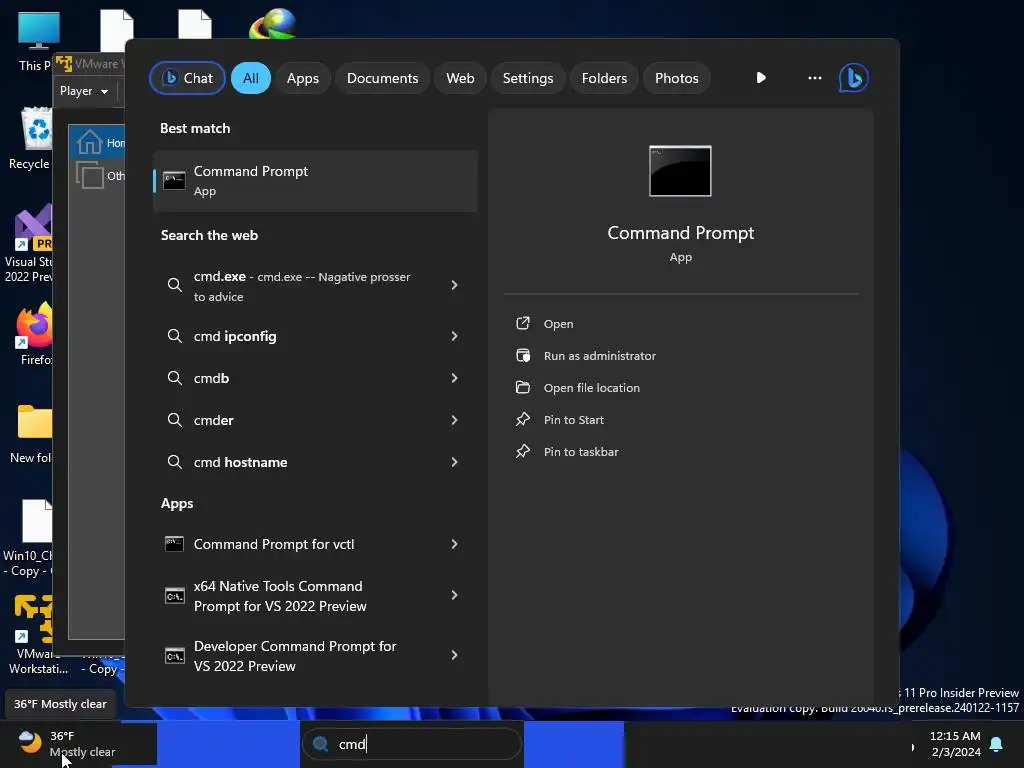1024x768 pixels.
Task: Switch to the Folders filter tab
Action: click(x=604, y=78)
